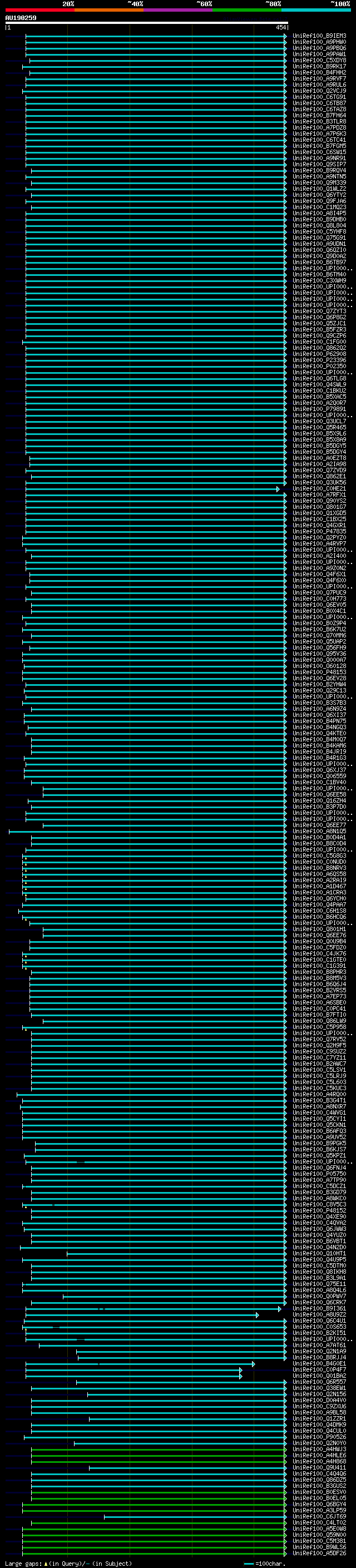Open hit UniRef100_C5M381

click(319, 1541)
